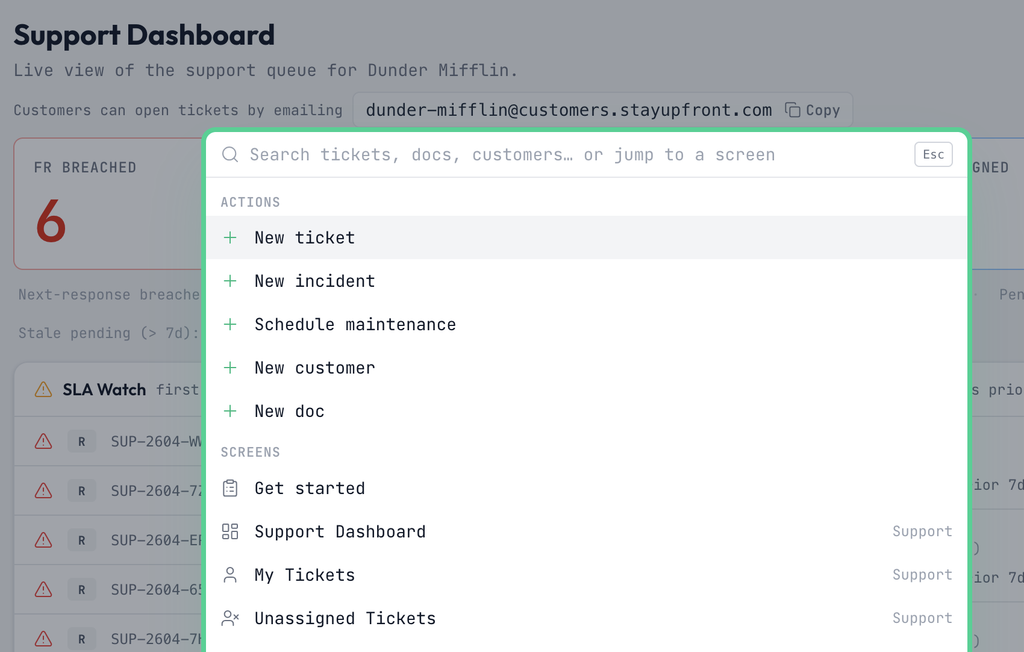Screen dimensions: 1024x652
Task: Select the New ticket action
Action: coord(586,238)
